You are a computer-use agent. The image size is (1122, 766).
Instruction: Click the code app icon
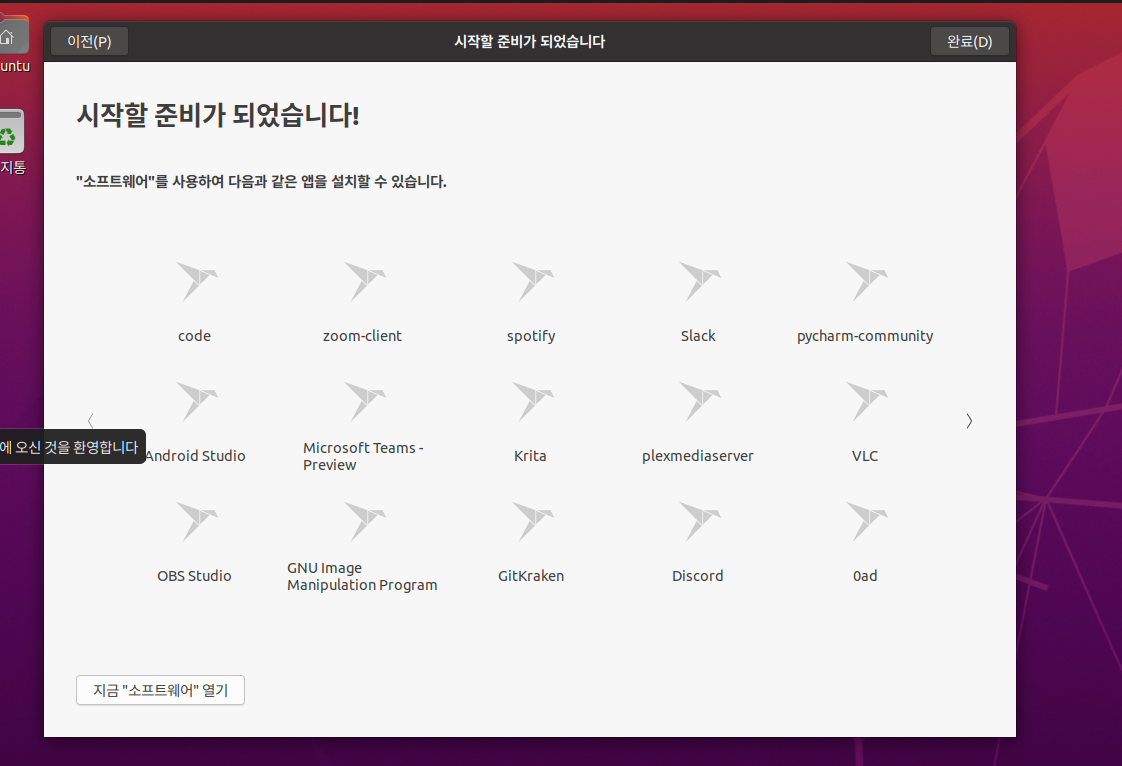tap(196, 281)
